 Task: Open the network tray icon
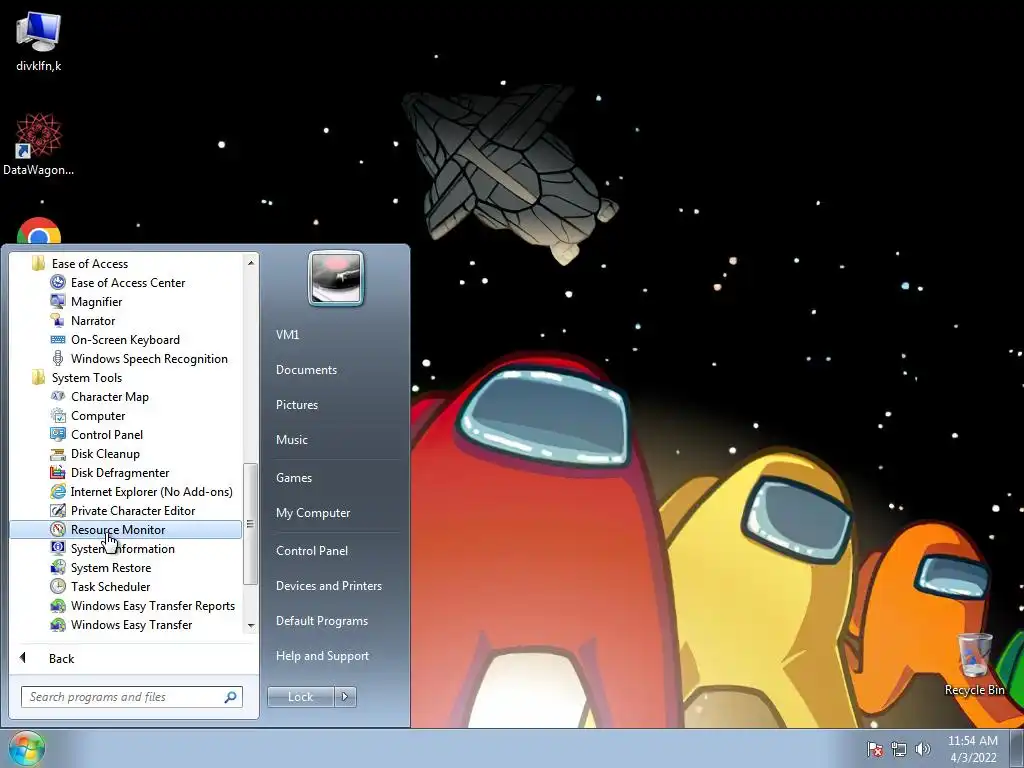click(x=899, y=748)
